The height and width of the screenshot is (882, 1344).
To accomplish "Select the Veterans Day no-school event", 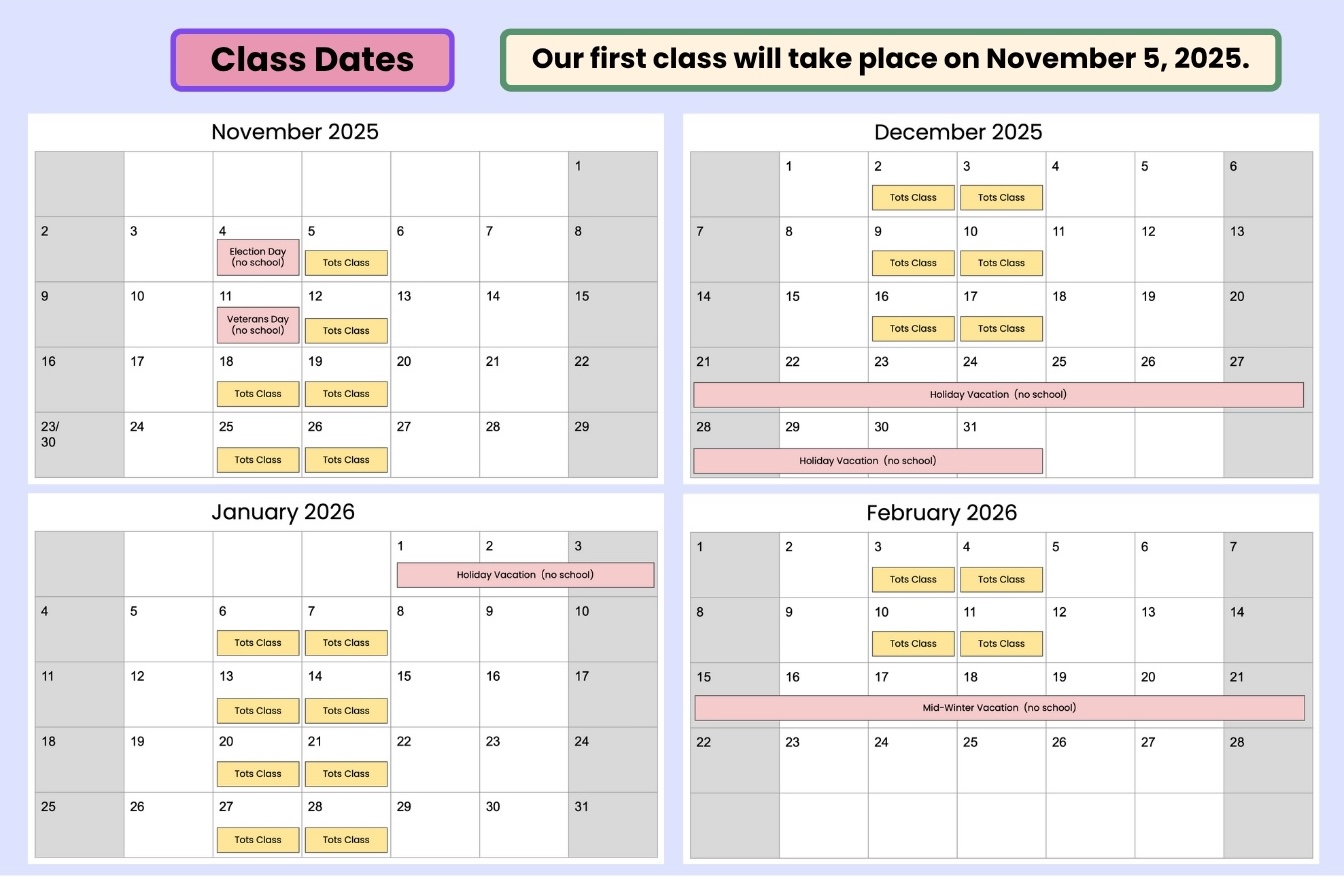I will [x=258, y=325].
